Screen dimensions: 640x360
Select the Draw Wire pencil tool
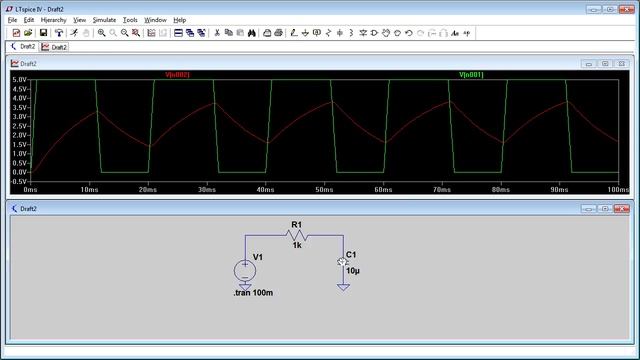(x=294, y=33)
